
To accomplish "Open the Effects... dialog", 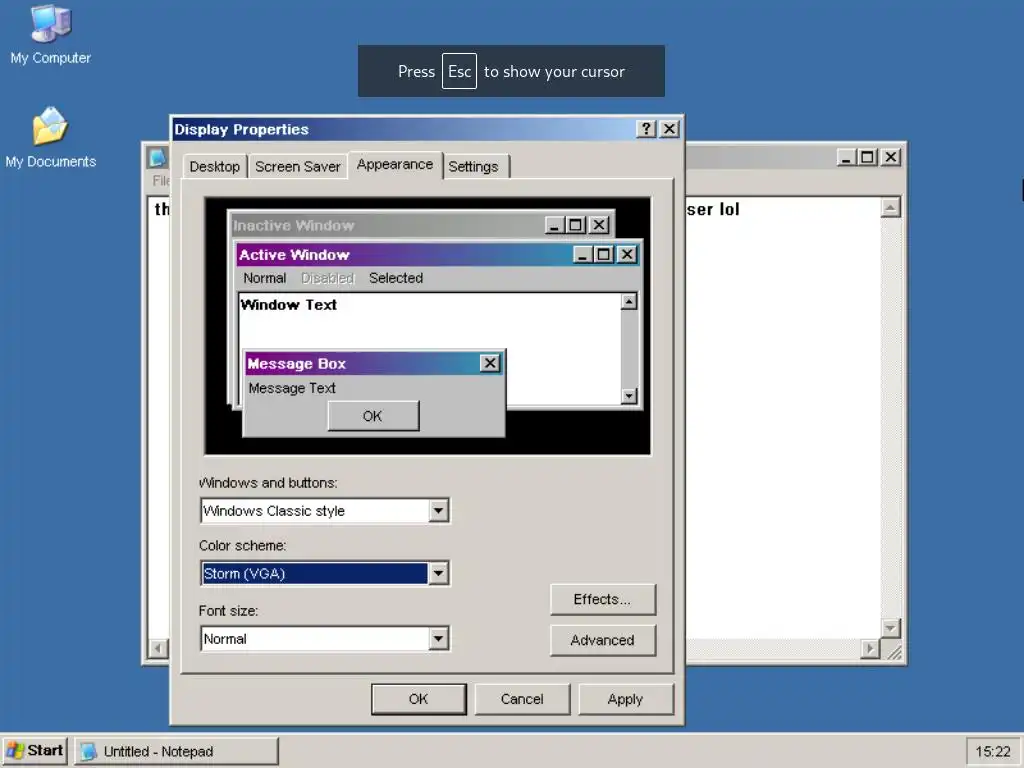I will coord(602,600).
